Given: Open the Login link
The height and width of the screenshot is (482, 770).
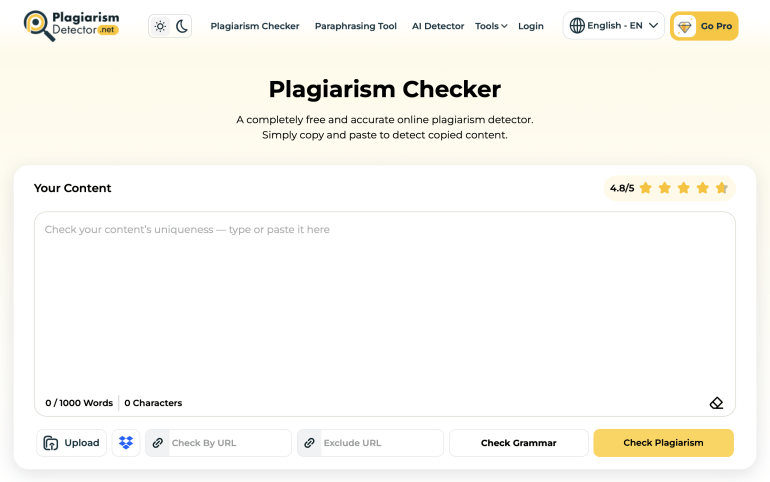Looking at the screenshot, I should point(530,26).
